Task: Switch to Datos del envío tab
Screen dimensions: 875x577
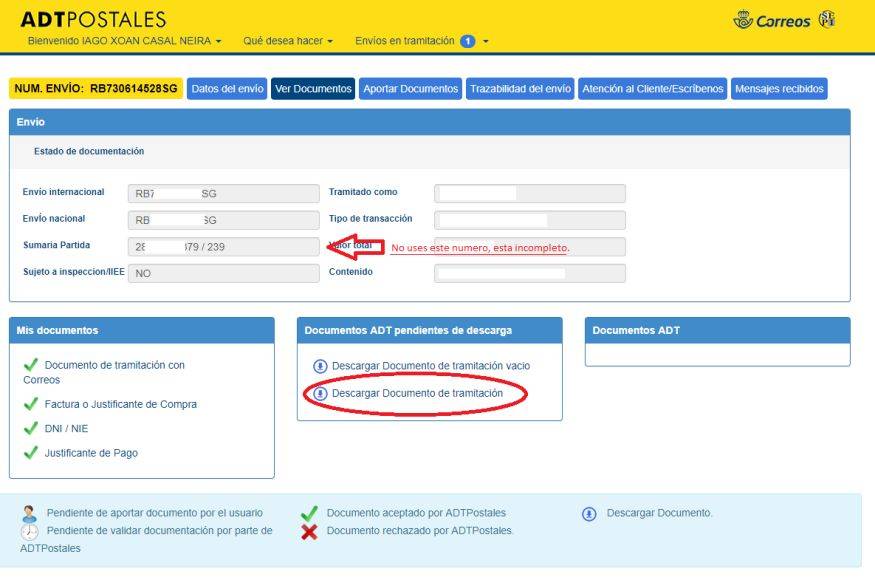Action: 227,89
